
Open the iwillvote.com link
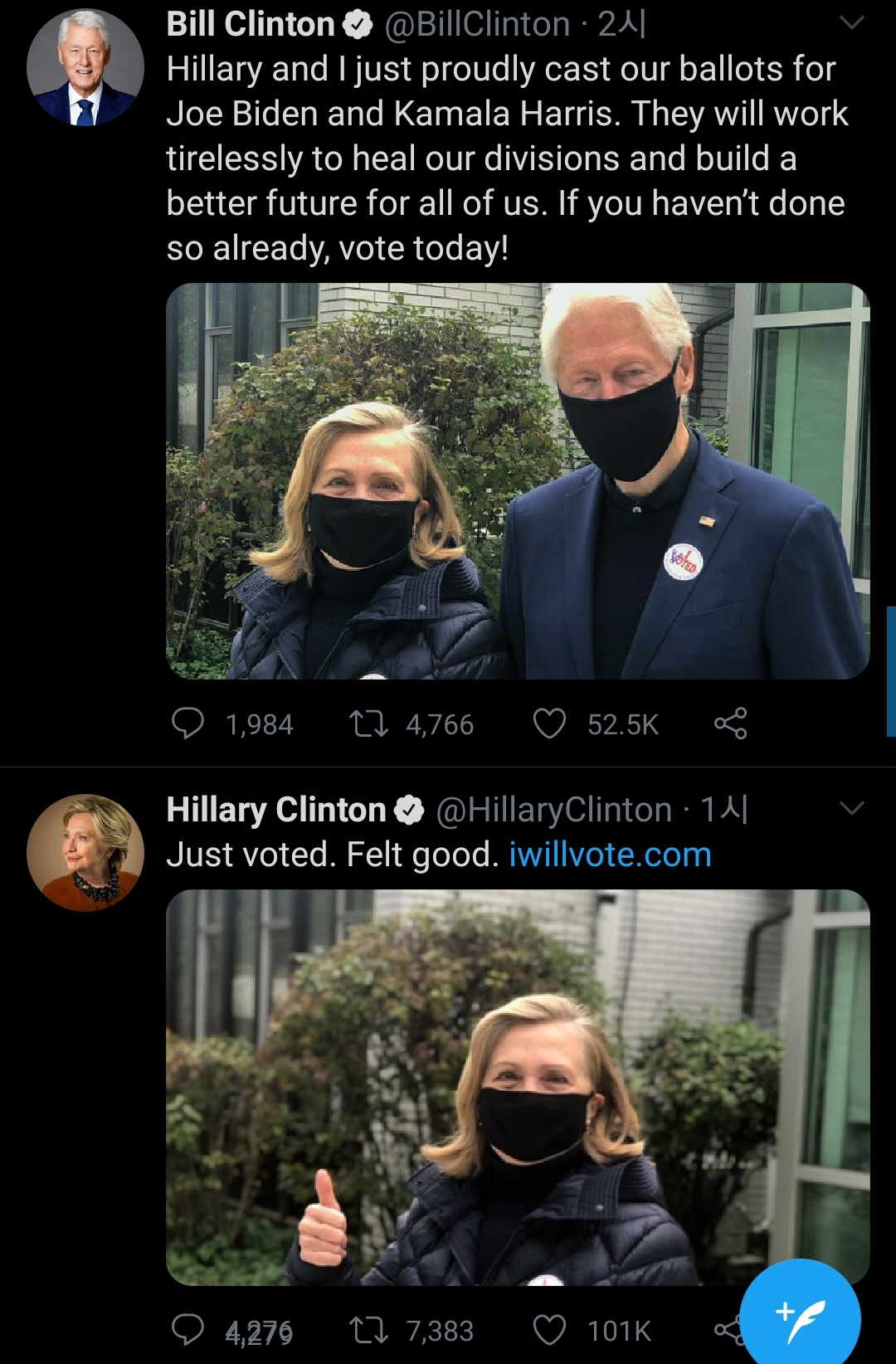(610, 854)
